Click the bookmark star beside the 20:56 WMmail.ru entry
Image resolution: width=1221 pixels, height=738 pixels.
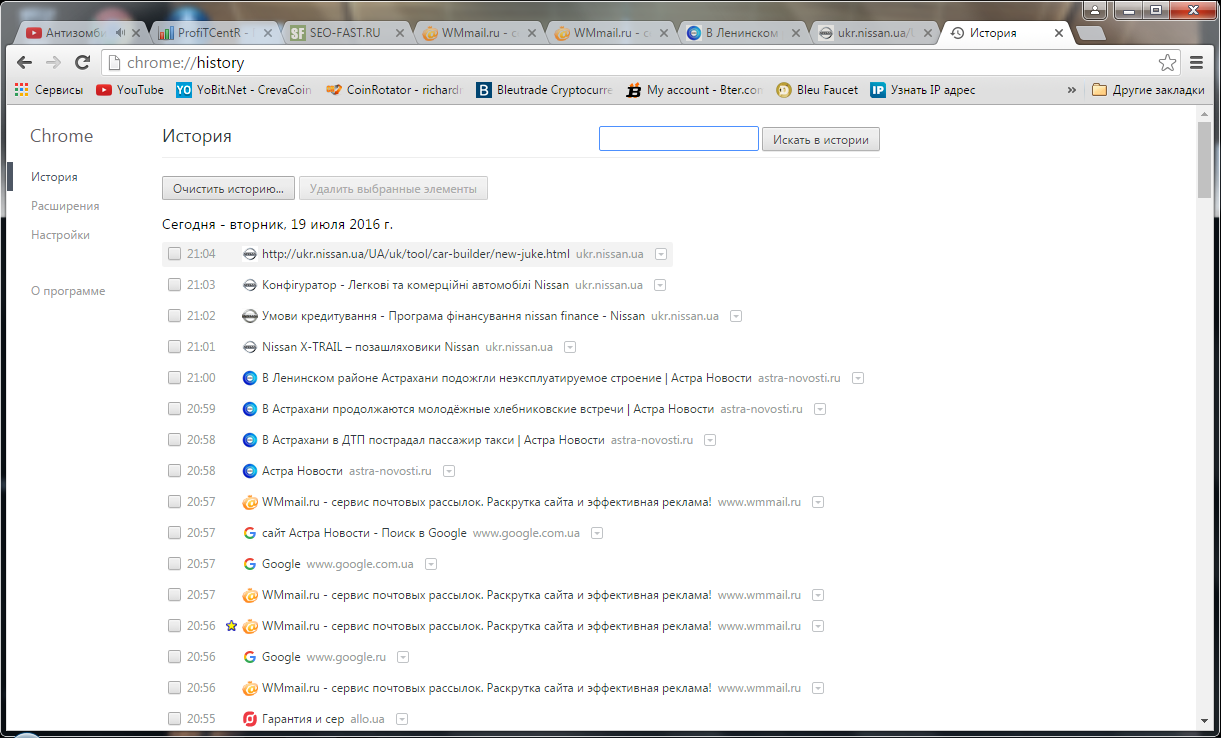click(x=231, y=626)
